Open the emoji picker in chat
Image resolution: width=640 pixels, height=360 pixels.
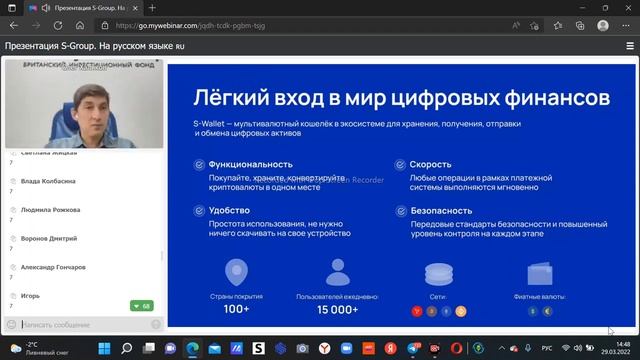tap(11, 324)
